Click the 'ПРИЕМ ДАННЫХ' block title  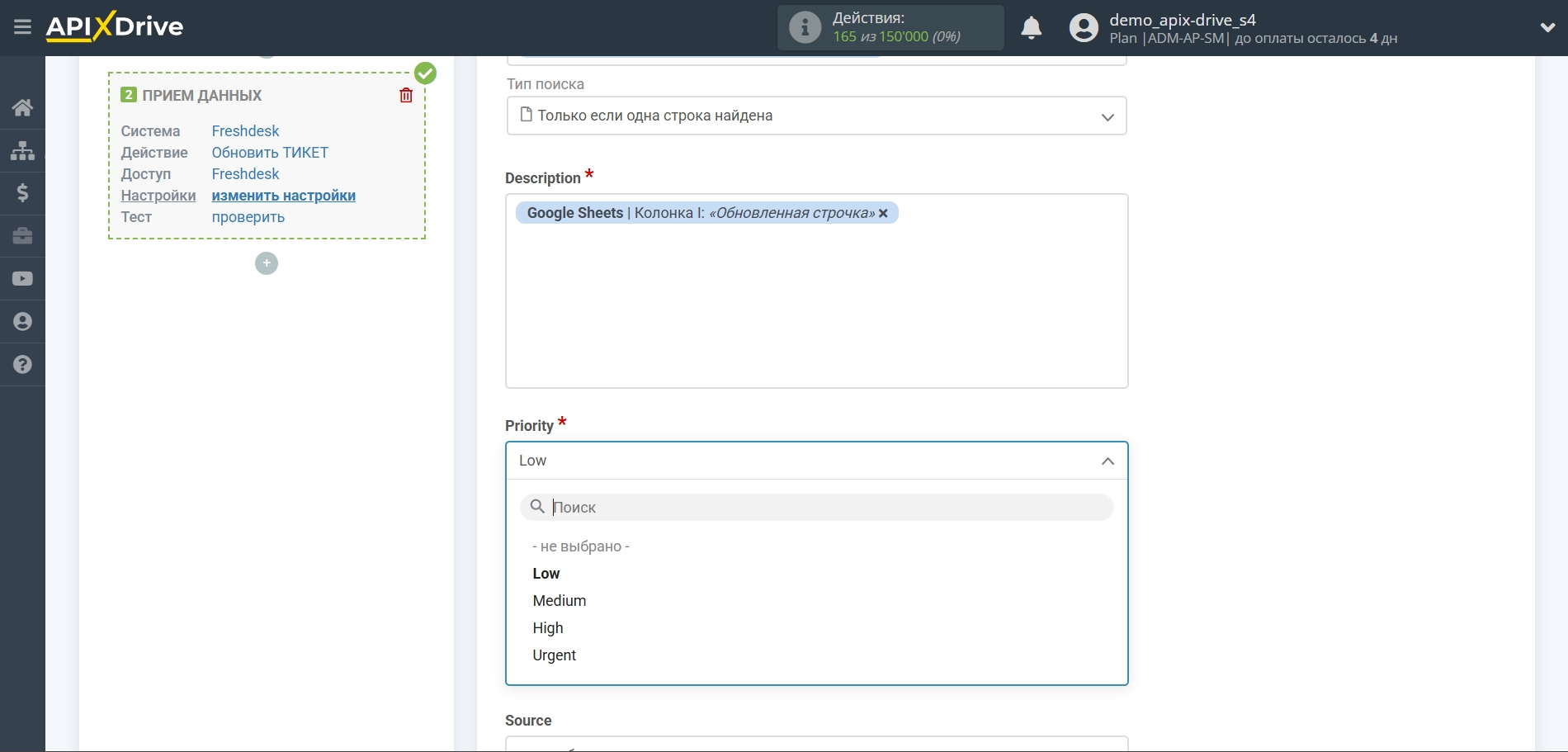tap(201, 96)
